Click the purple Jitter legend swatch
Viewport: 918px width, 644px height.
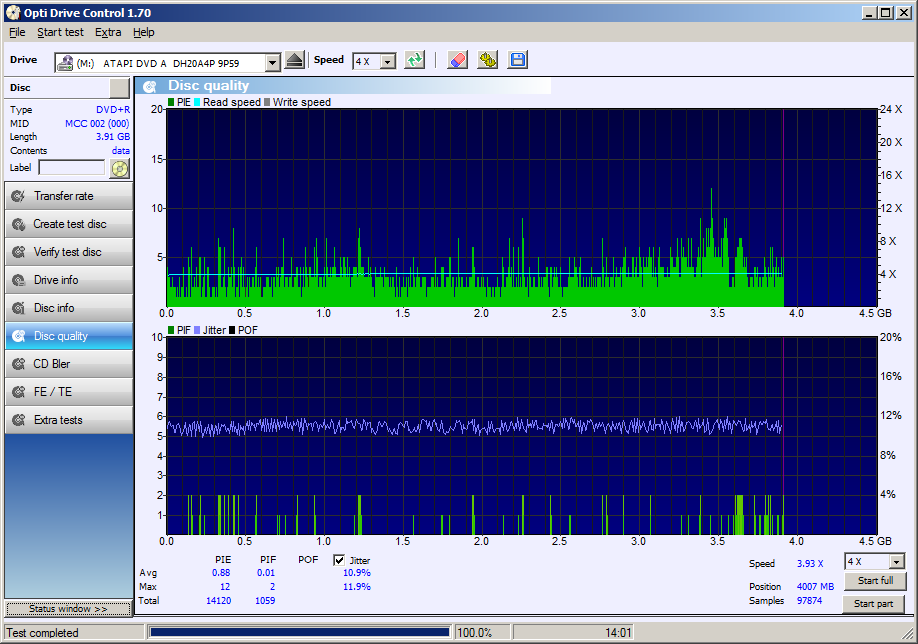[x=197, y=330]
